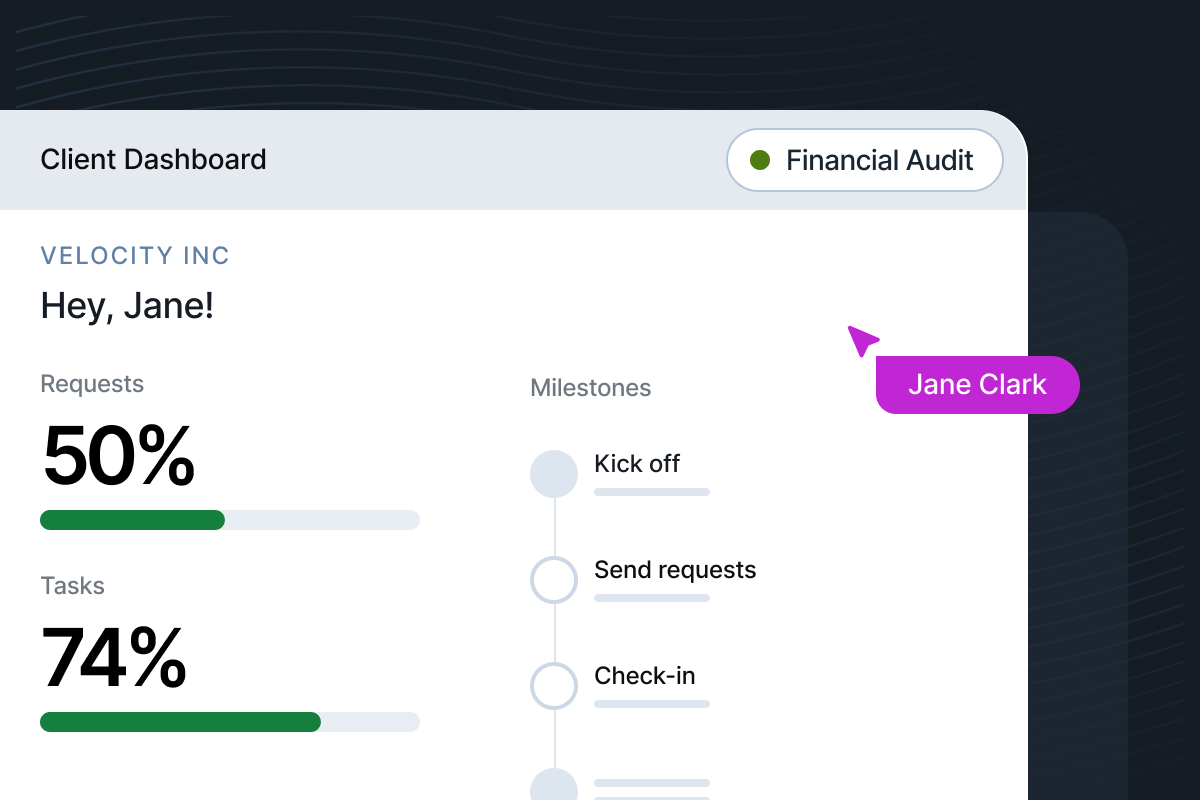
Task: Click the Financial Audit status pill
Action: (864, 160)
